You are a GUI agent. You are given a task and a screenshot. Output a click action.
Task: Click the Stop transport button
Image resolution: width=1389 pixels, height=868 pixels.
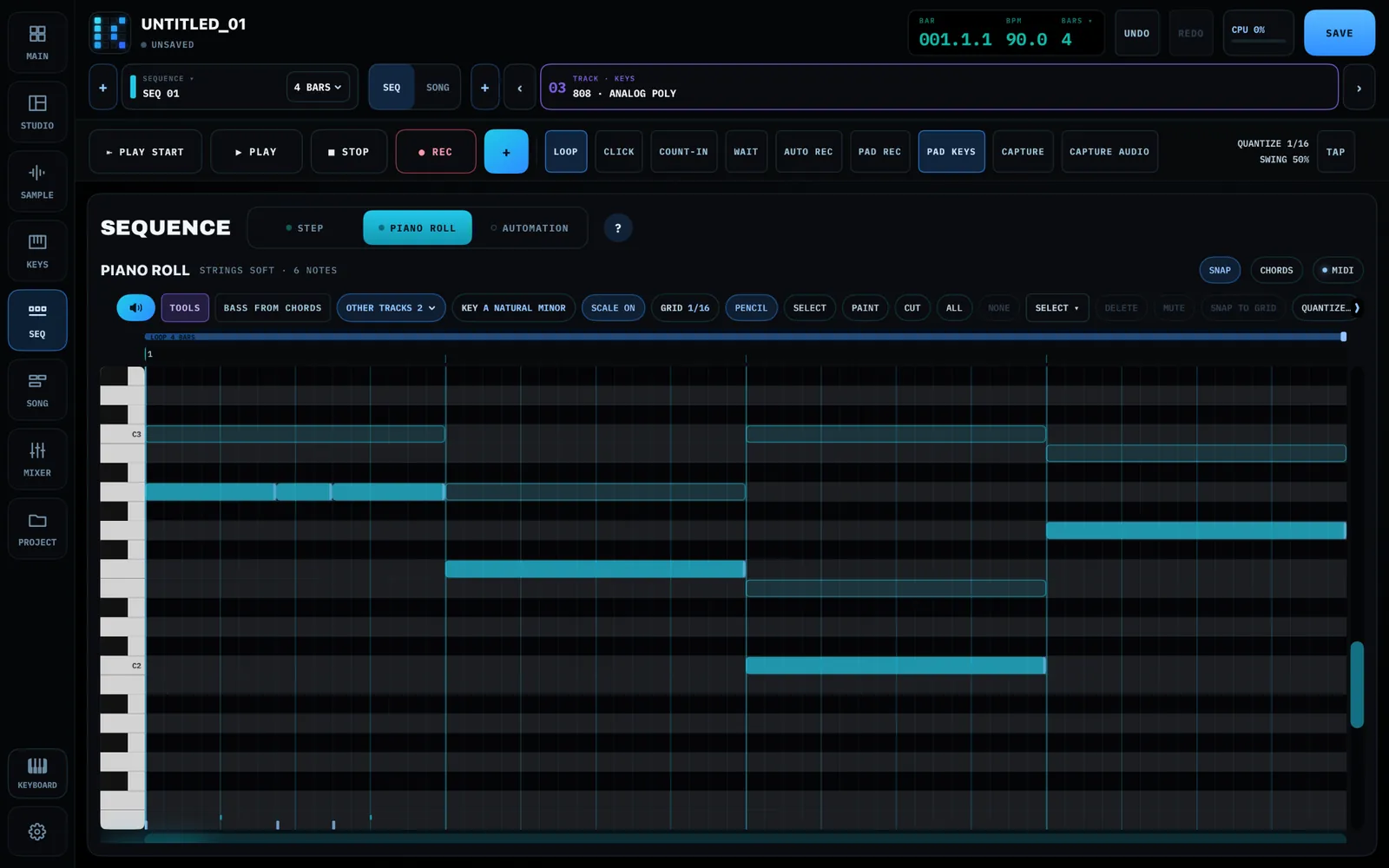coord(349,152)
